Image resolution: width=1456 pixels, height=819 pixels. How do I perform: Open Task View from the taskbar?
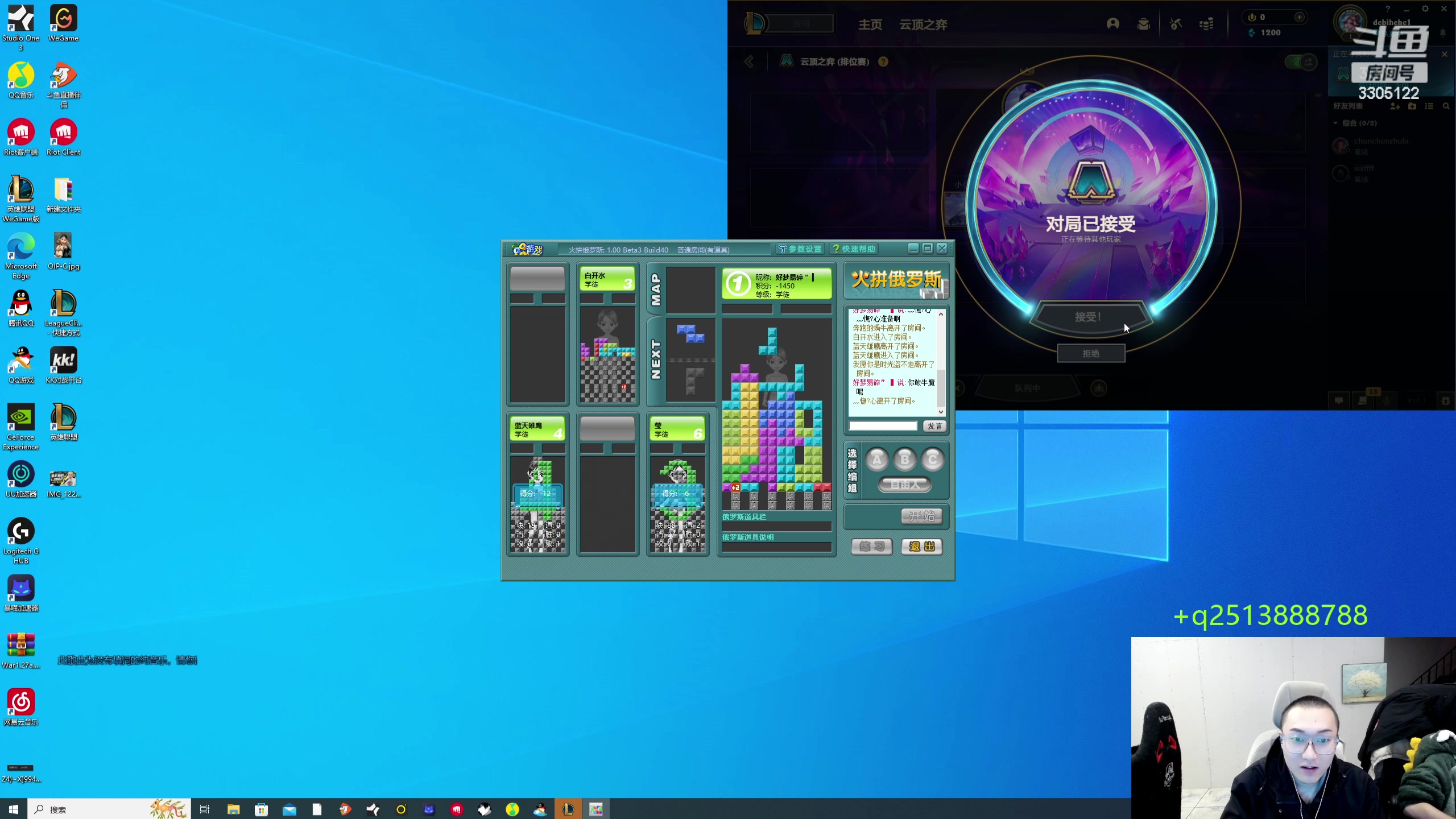click(205, 809)
